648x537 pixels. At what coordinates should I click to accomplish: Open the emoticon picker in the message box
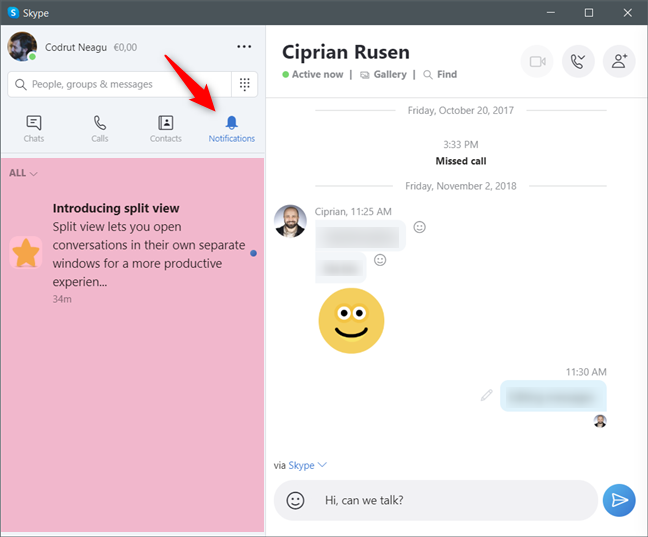point(295,500)
